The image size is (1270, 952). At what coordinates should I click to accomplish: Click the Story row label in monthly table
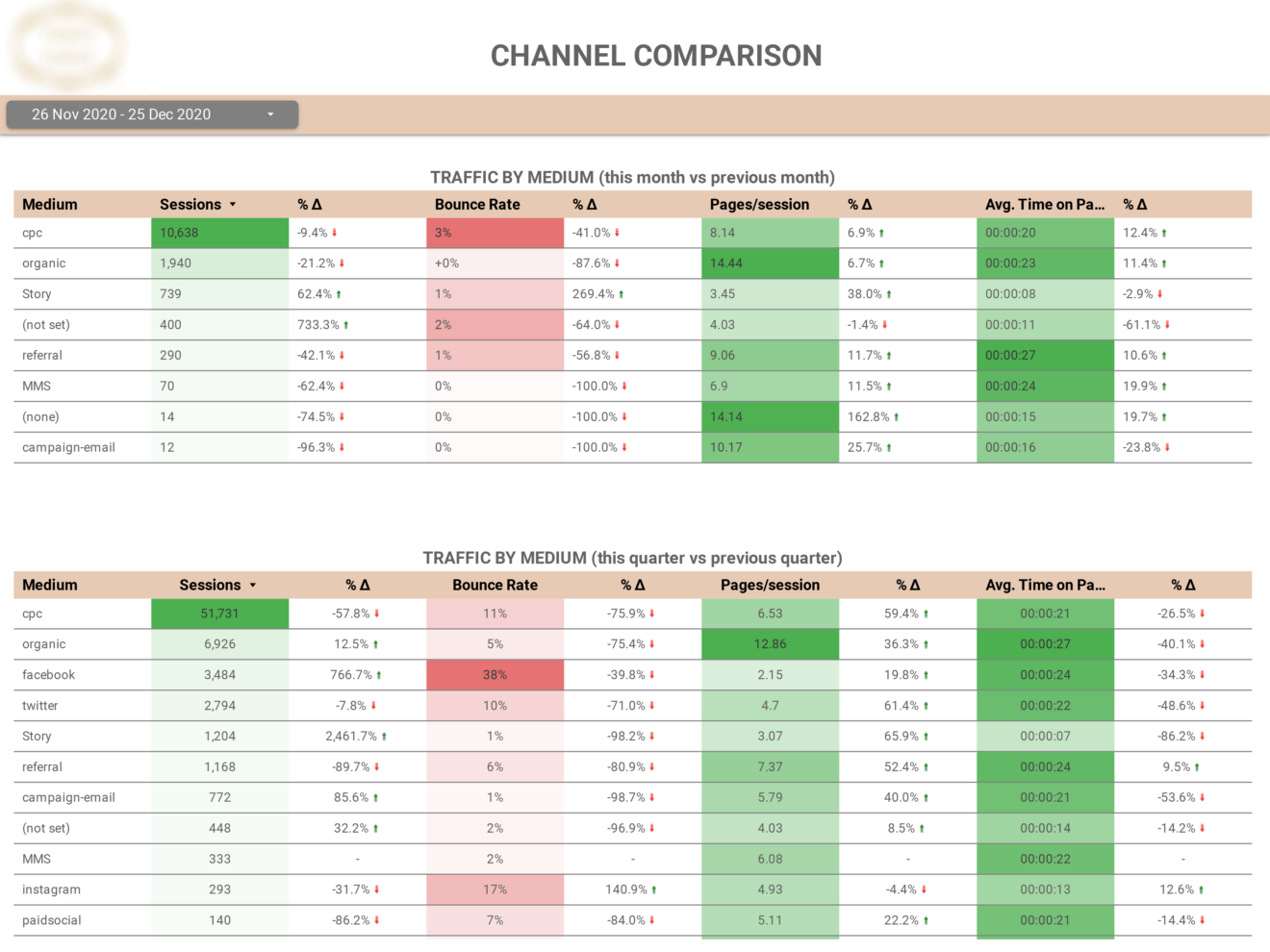[37, 294]
